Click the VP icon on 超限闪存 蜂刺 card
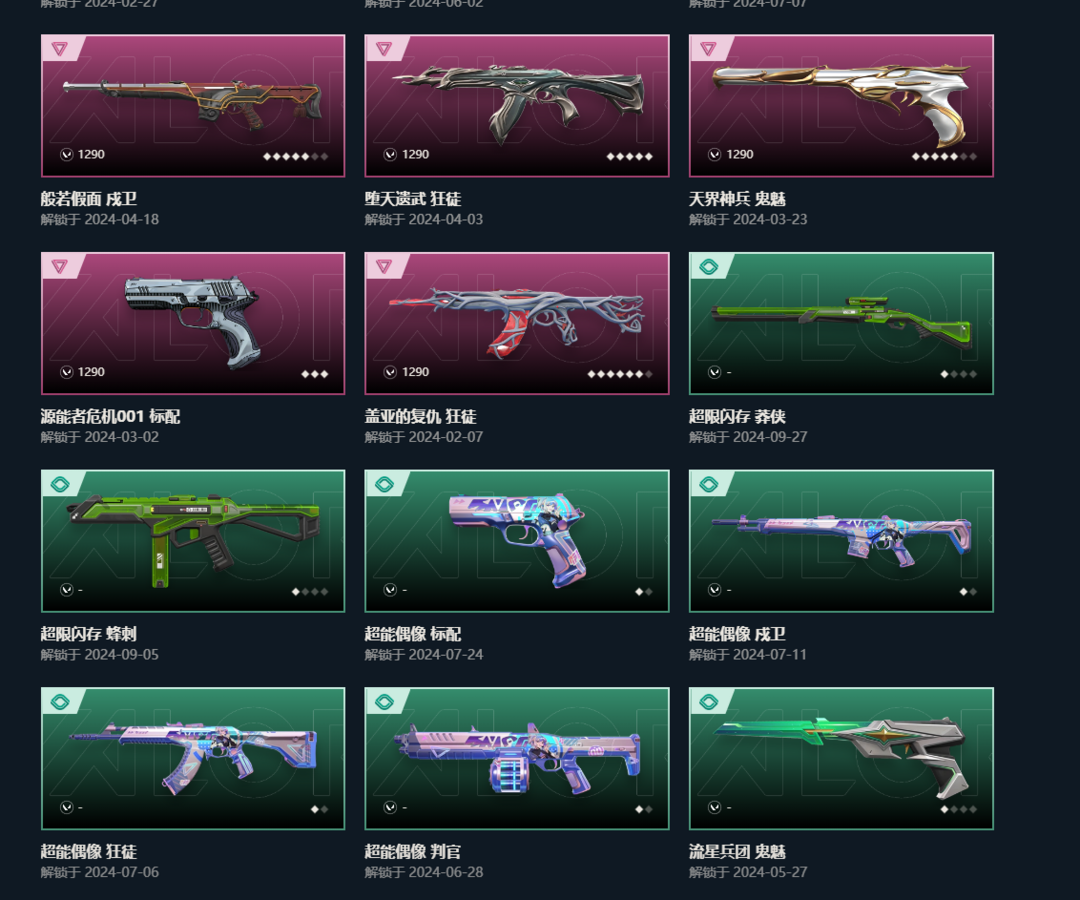This screenshot has width=1080, height=900. [x=67, y=589]
